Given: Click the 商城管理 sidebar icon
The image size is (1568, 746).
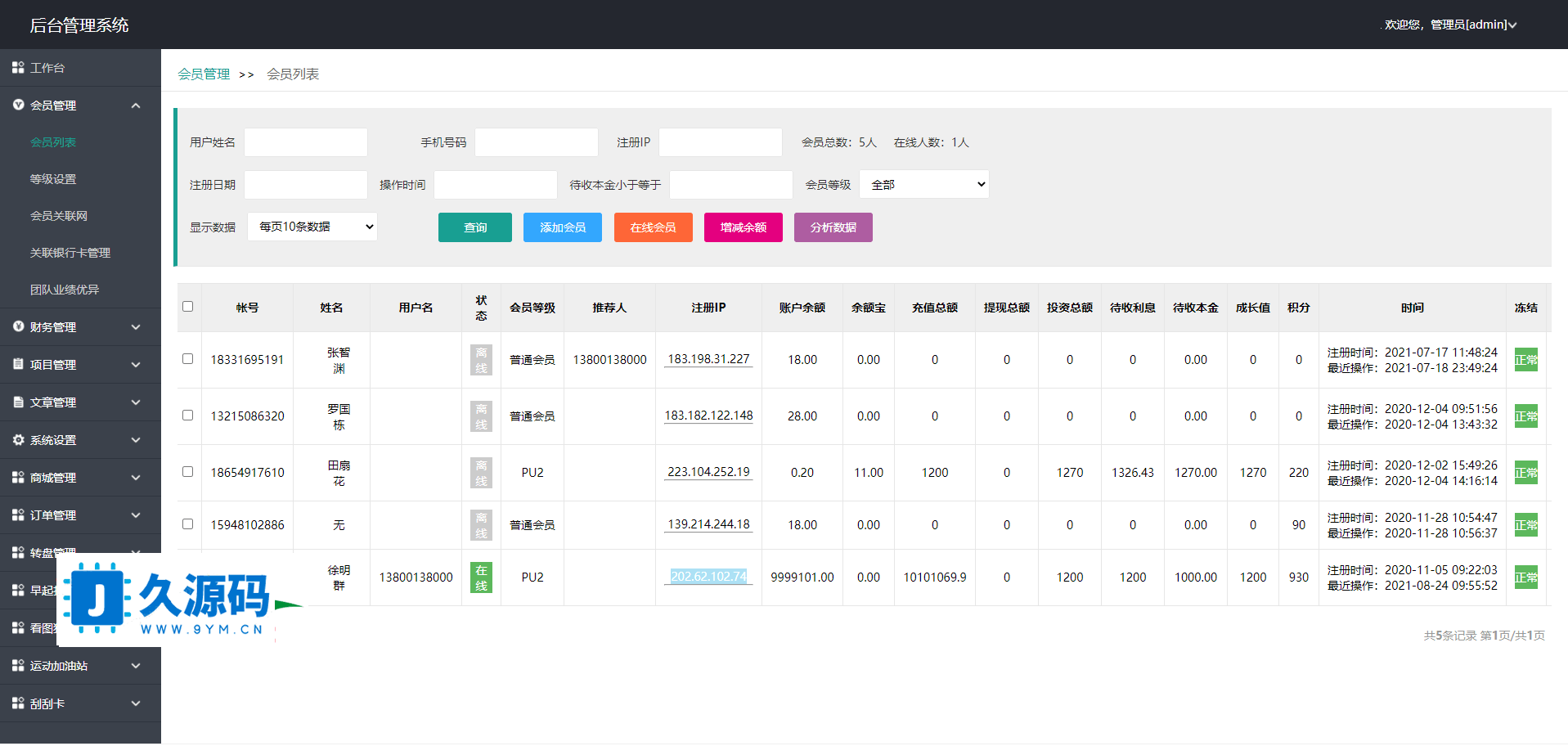Looking at the screenshot, I should click(18, 478).
